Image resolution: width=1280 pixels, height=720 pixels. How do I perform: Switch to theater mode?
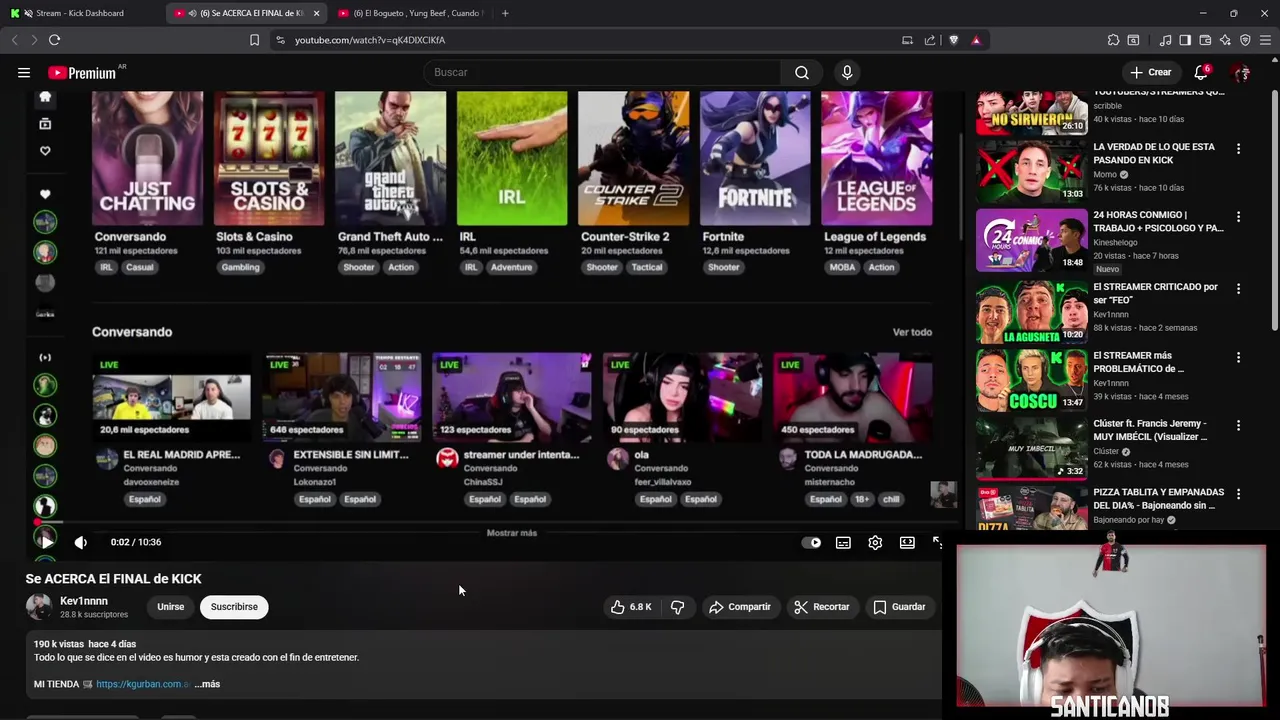click(907, 542)
